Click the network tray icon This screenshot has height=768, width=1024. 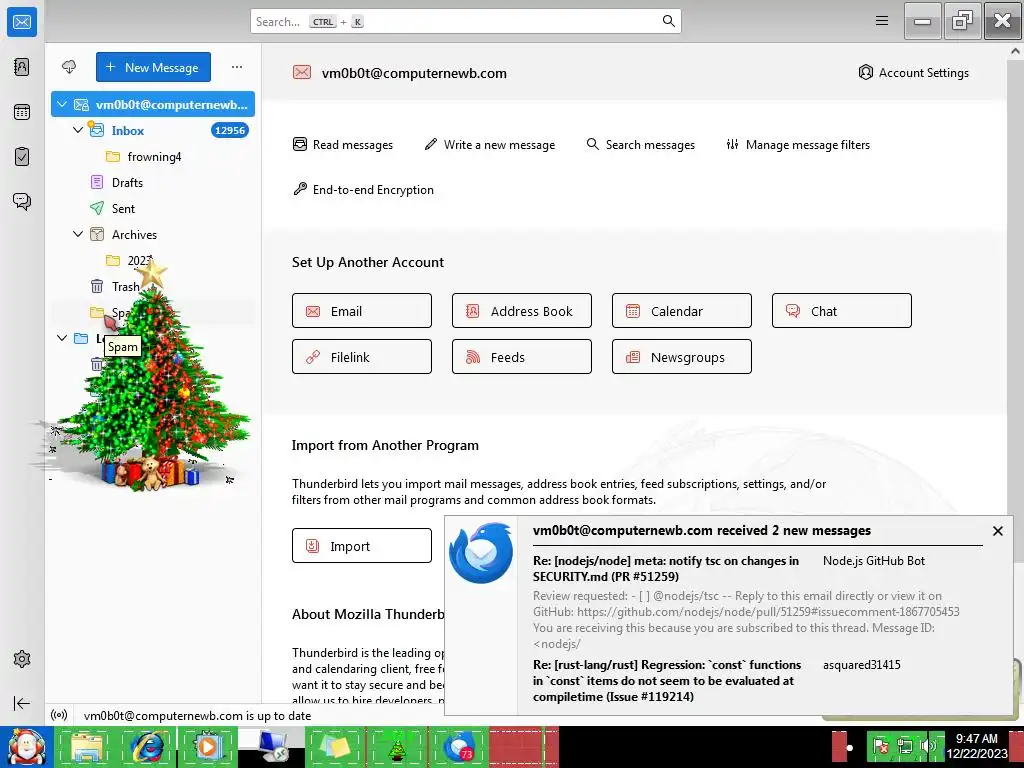tap(904, 746)
